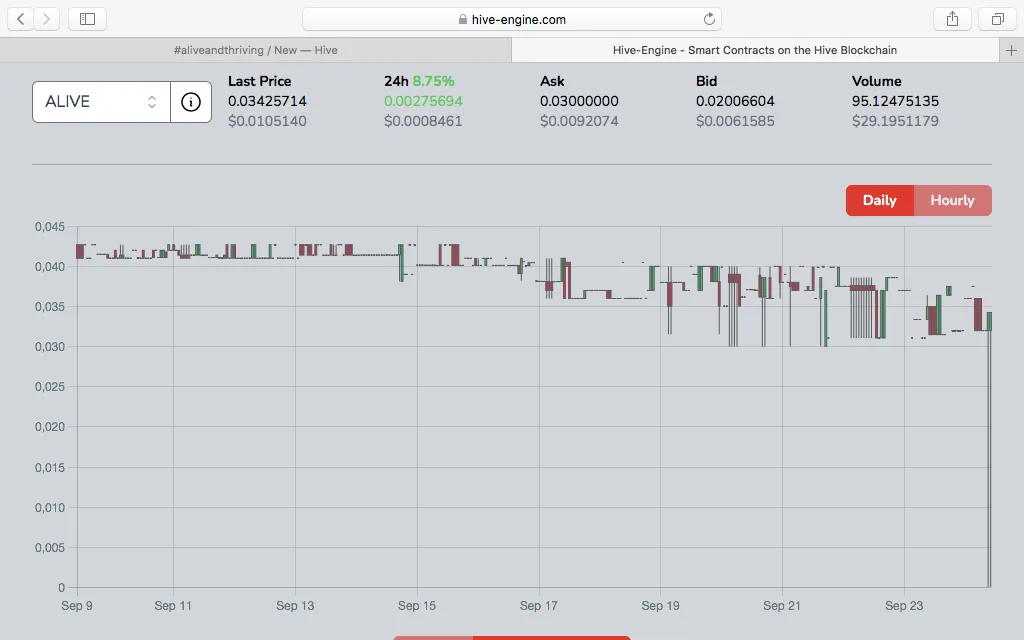Click the 24h change amount 0.00275694
The height and width of the screenshot is (640, 1024).
(423, 101)
